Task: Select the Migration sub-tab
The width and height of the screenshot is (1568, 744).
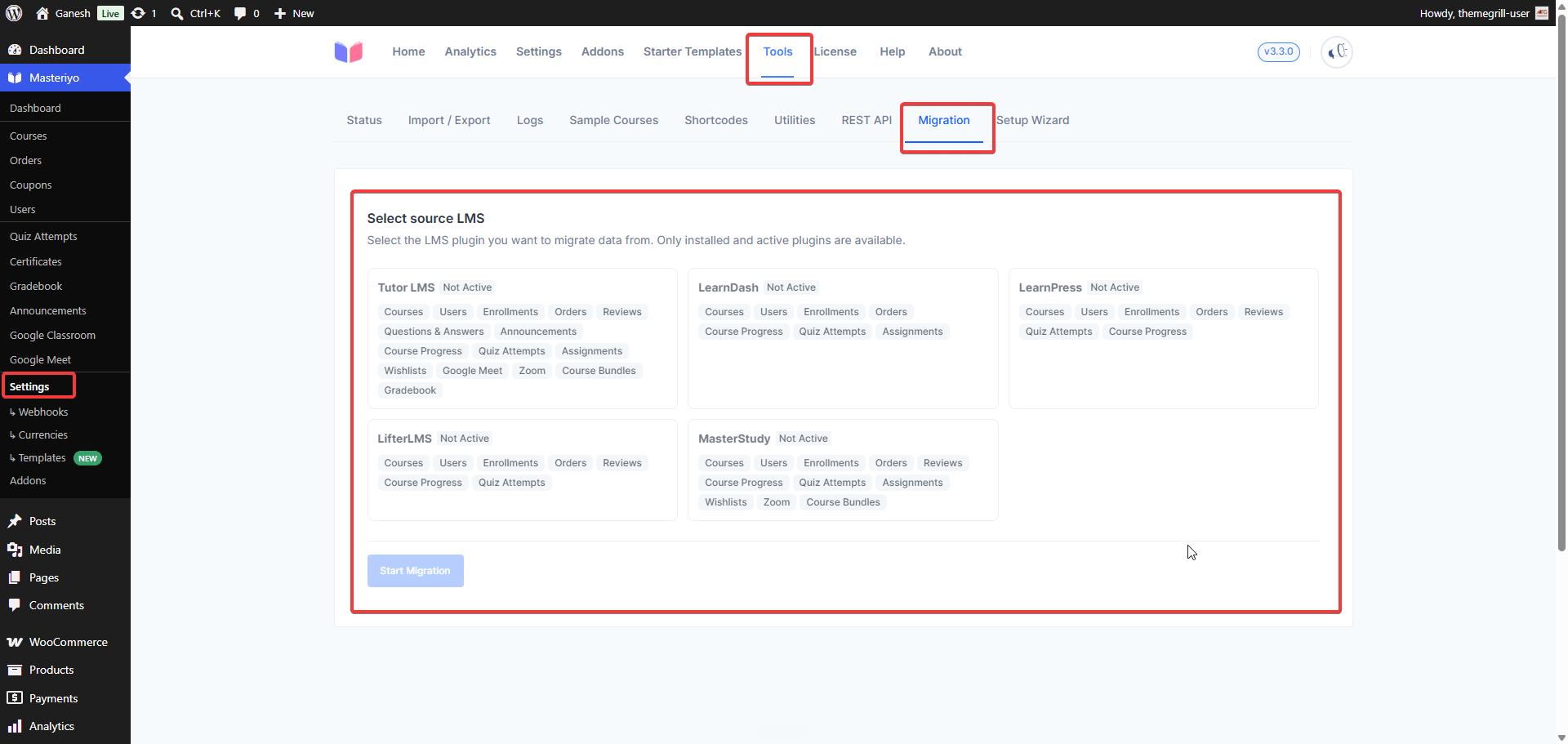Action: click(x=944, y=120)
